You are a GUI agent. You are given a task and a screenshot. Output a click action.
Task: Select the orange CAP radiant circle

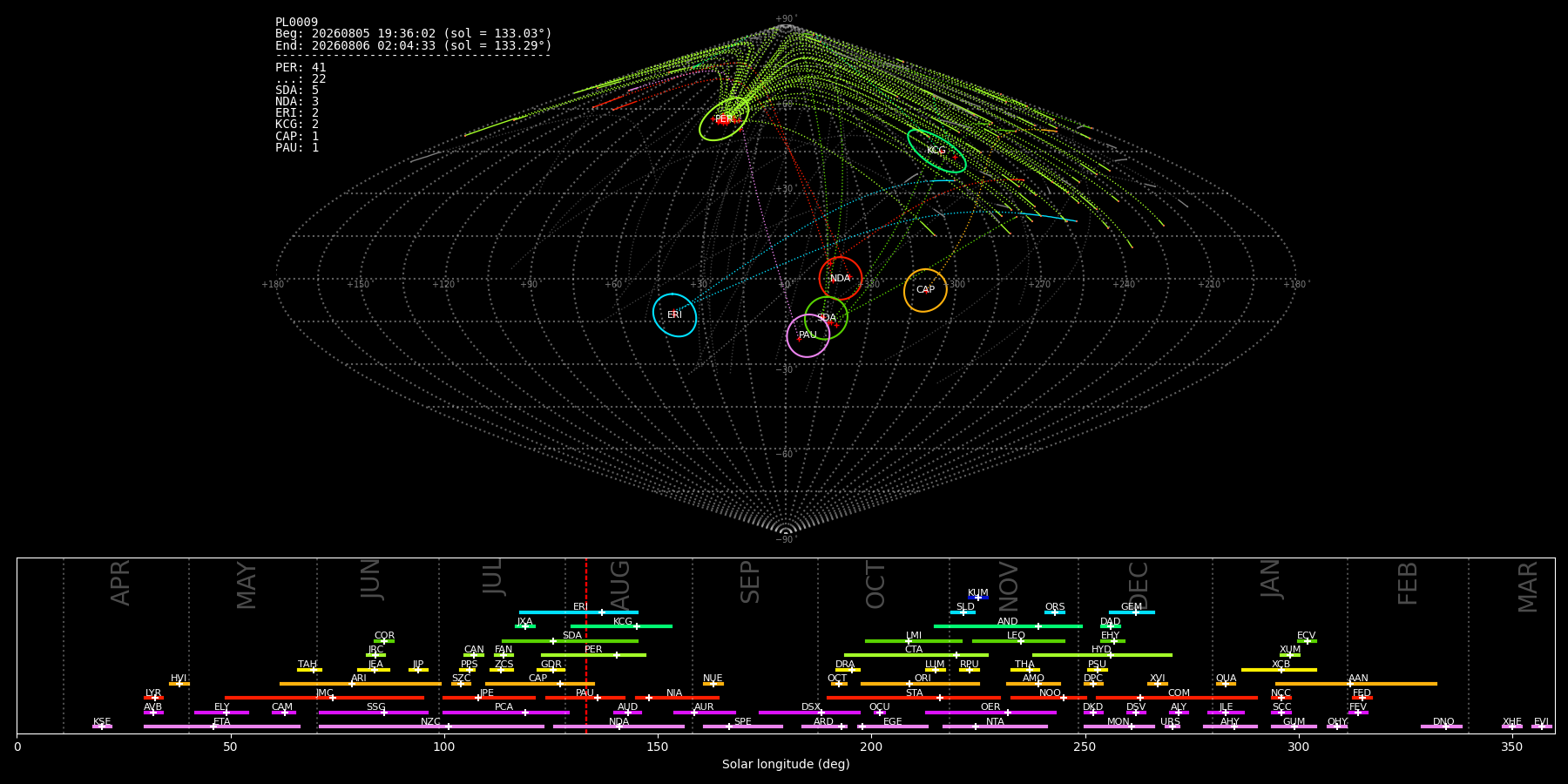(925, 290)
